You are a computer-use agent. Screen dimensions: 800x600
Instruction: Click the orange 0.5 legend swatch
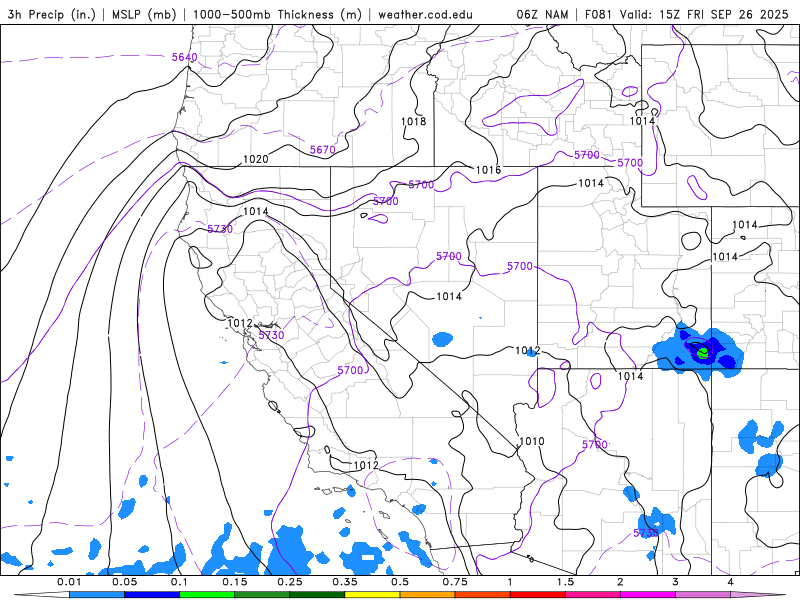point(428,595)
